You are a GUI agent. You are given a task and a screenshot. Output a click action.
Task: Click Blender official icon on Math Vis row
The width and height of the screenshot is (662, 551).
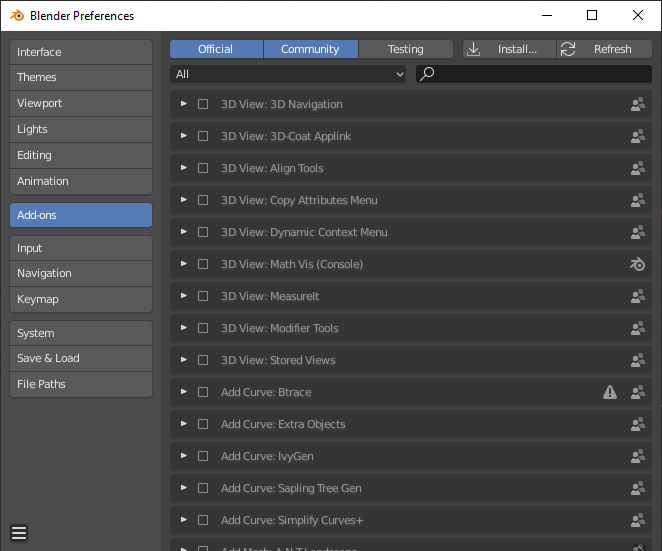[638, 264]
